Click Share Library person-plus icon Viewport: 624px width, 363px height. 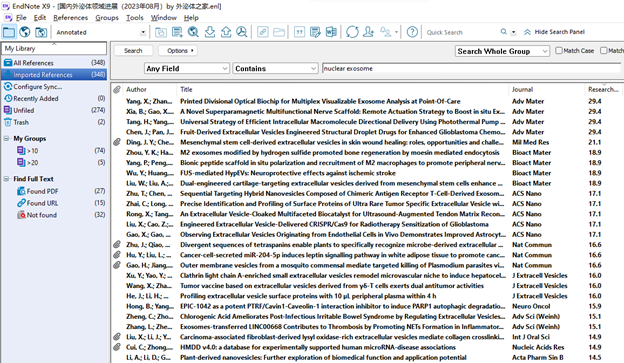click(x=369, y=32)
